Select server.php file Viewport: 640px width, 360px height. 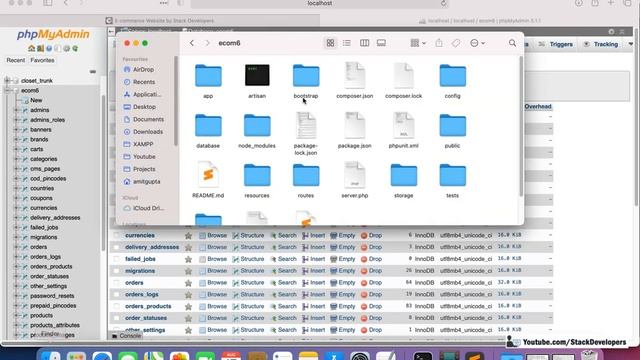[x=355, y=175]
